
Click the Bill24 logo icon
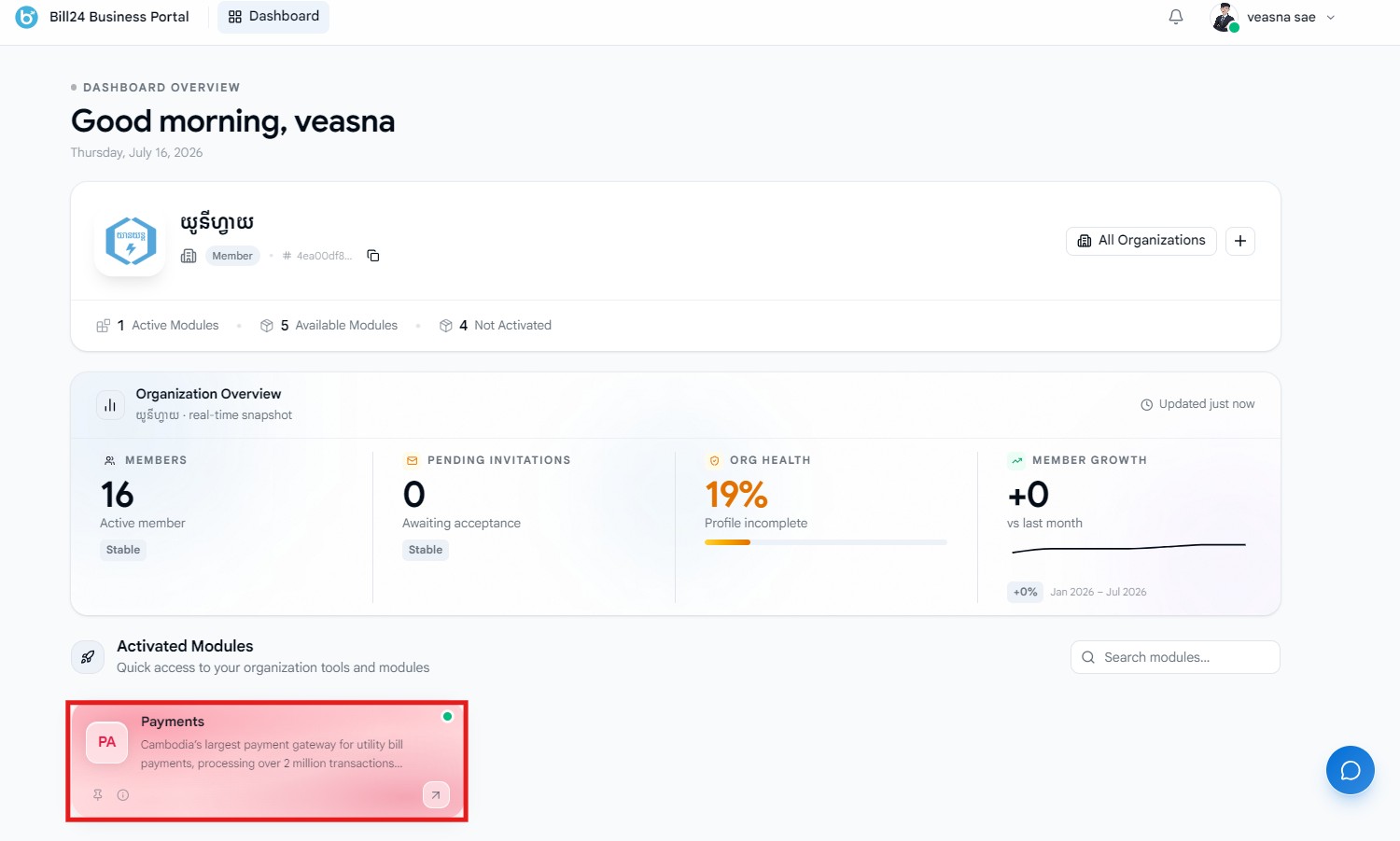(27, 17)
